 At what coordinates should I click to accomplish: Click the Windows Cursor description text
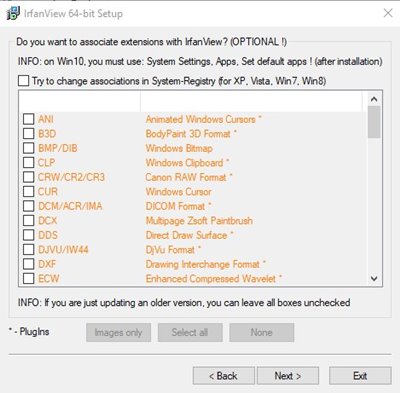[178, 192]
